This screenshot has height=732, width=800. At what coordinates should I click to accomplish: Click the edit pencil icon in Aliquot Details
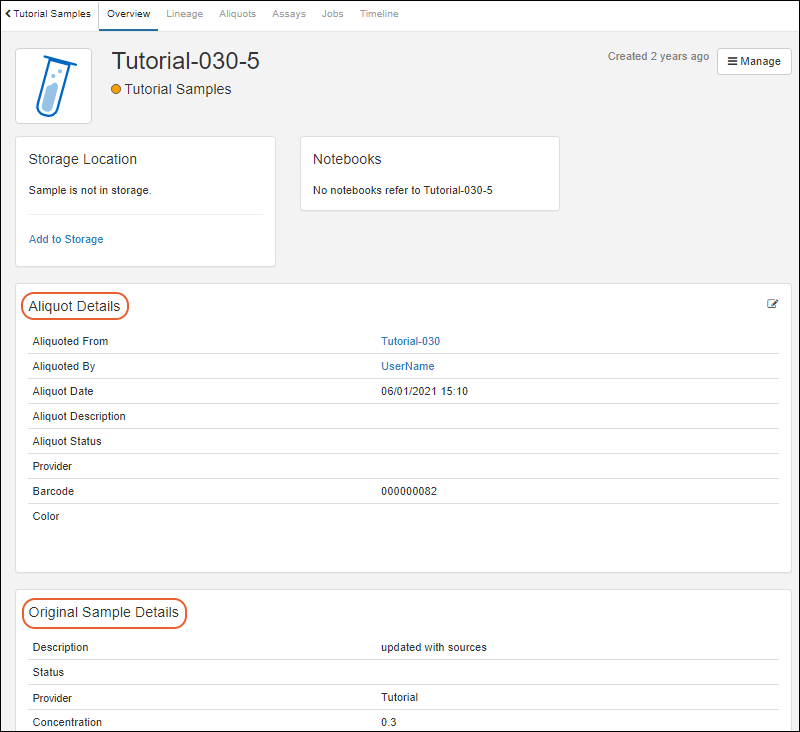pos(772,304)
